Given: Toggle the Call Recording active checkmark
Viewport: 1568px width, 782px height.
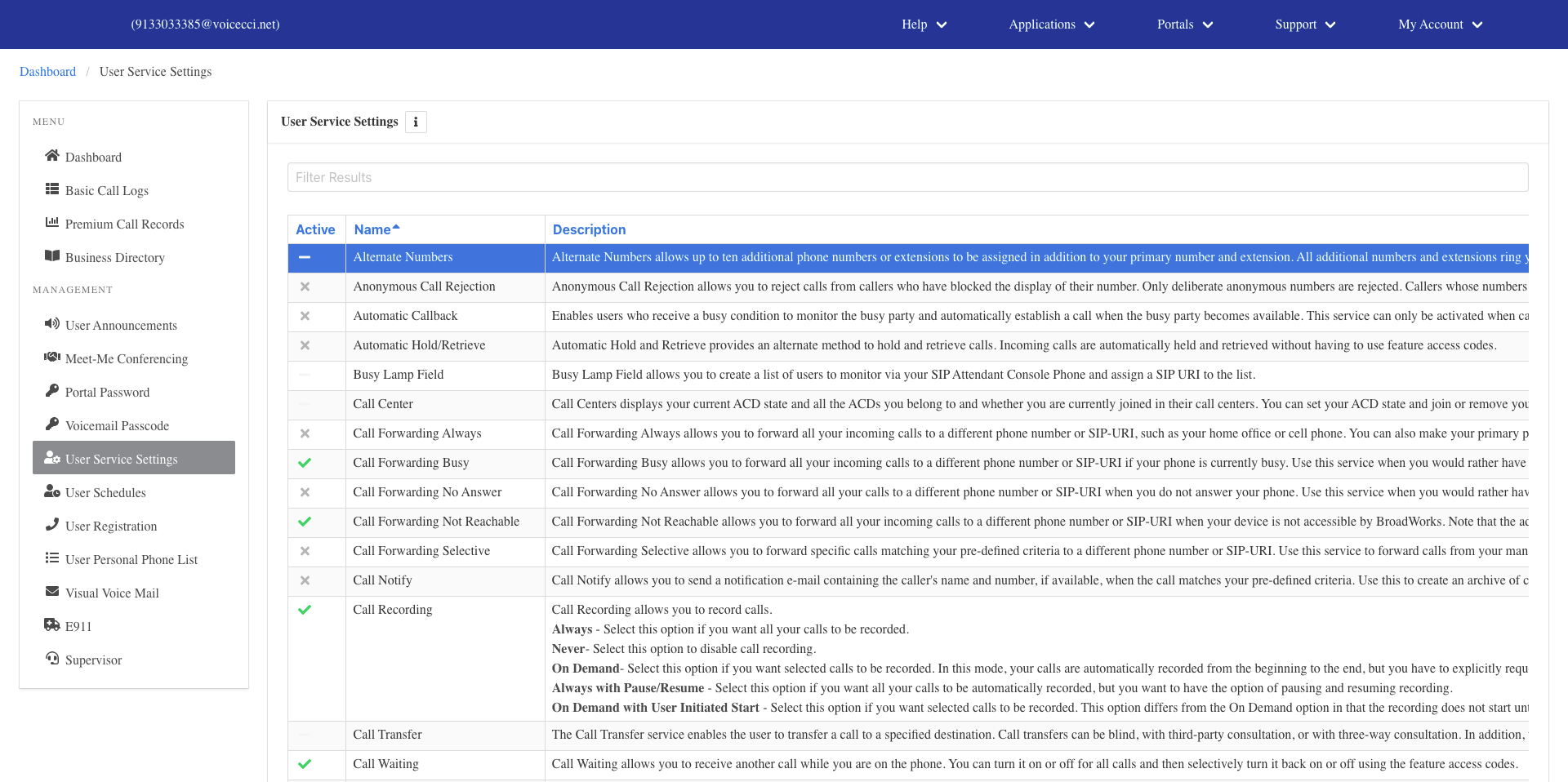Looking at the screenshot, I should click(x=305, y=610).
